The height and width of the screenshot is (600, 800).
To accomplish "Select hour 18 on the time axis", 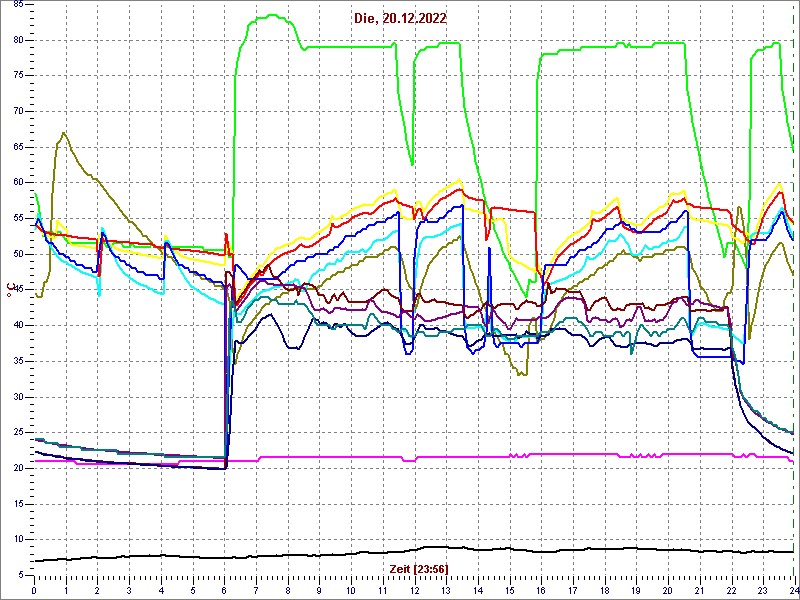I will point(605,590).
